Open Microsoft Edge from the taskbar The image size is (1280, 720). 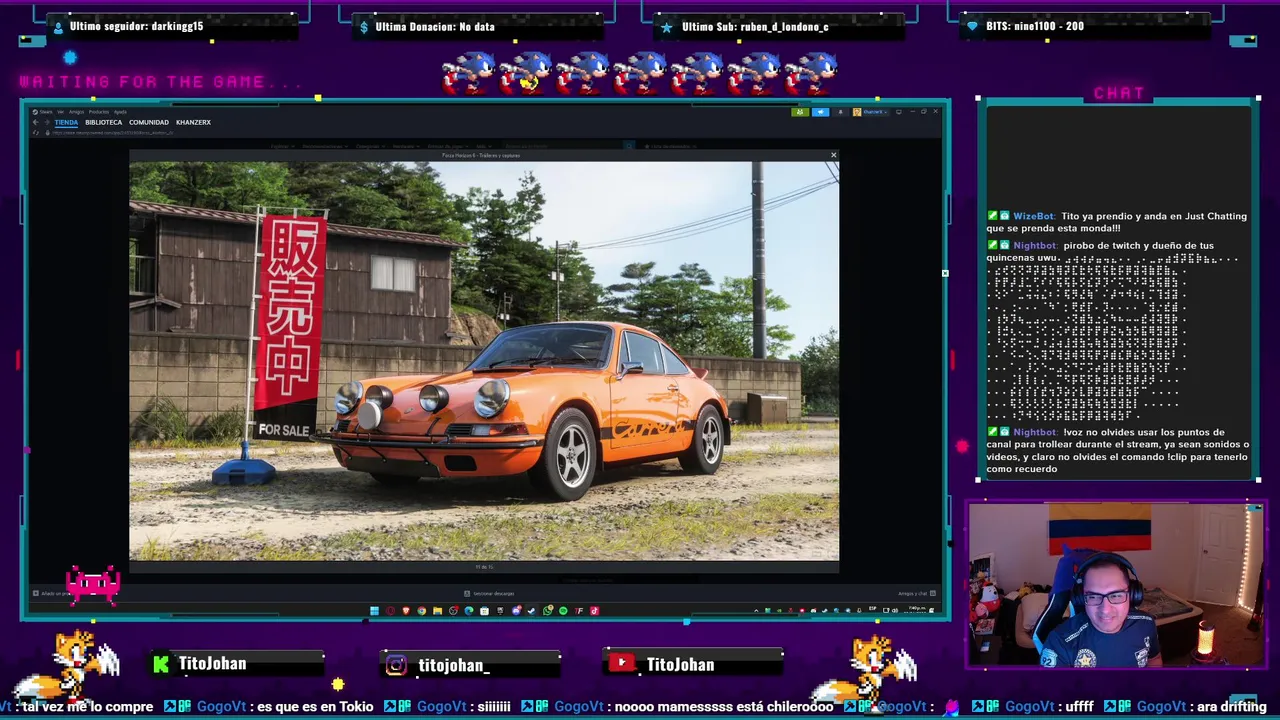click(x=469, y=611)
